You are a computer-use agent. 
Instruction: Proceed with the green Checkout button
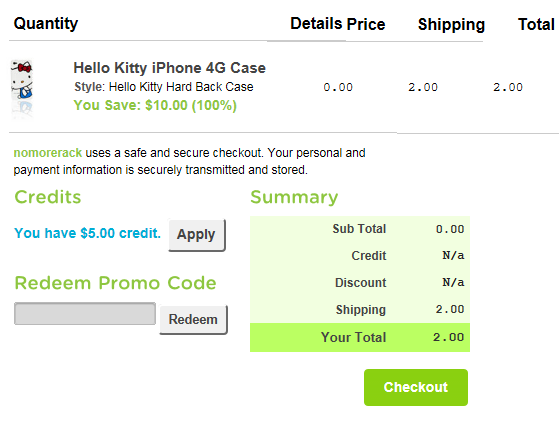point(416,387)
